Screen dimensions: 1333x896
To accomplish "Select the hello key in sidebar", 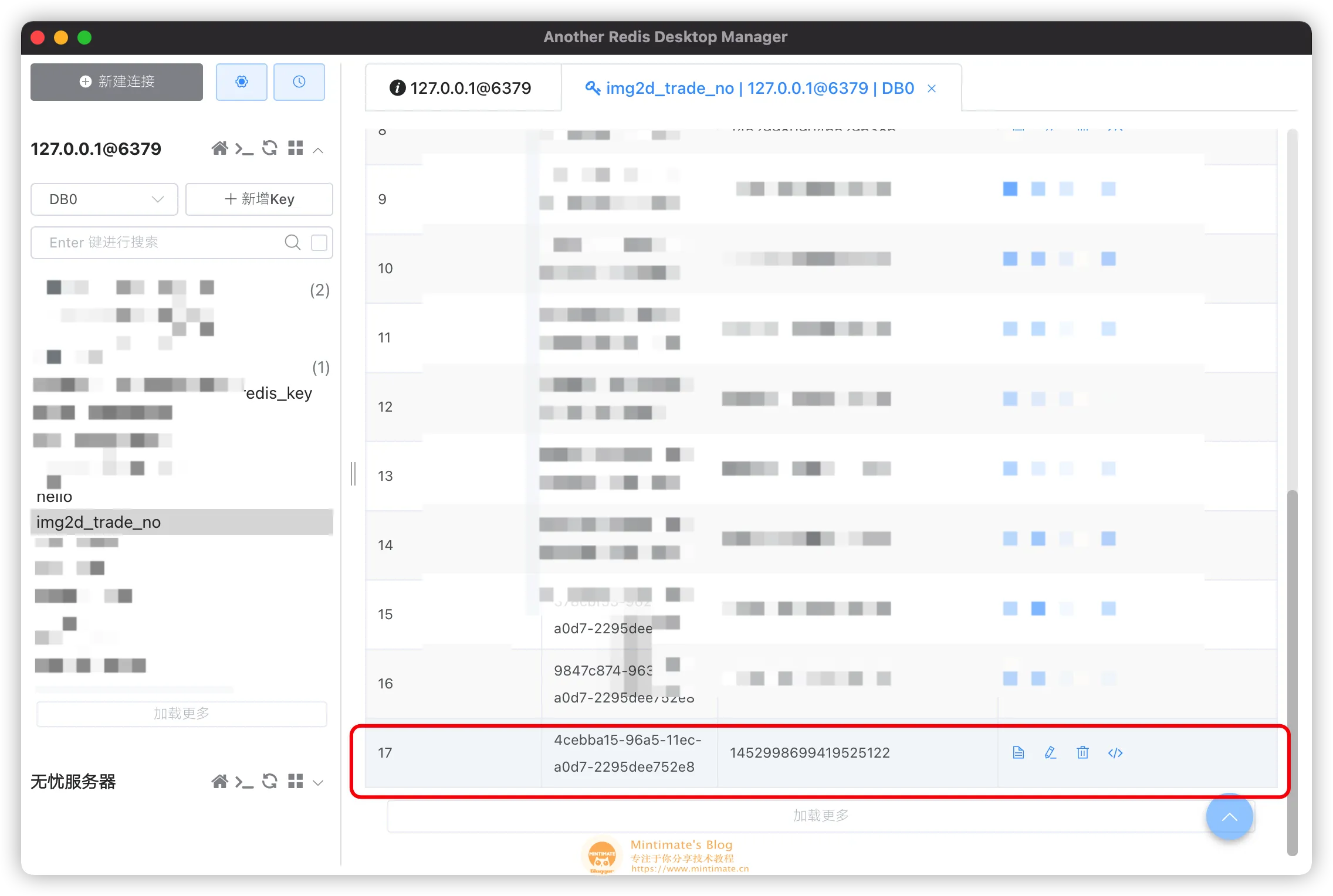I will [x=55, y=497].
